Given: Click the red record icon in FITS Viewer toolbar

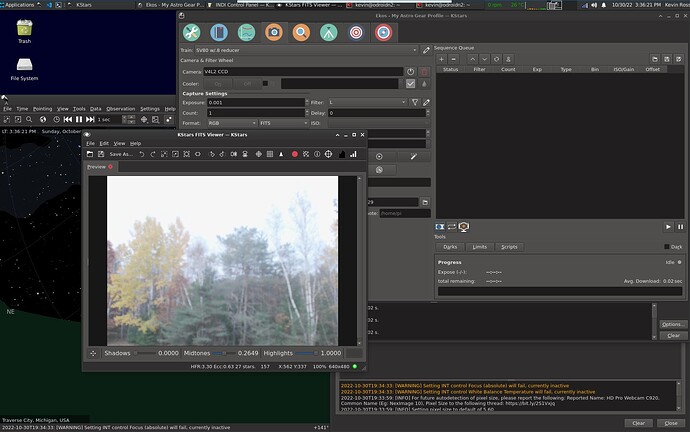Looking at the screenshot, I should coord(294,154).
